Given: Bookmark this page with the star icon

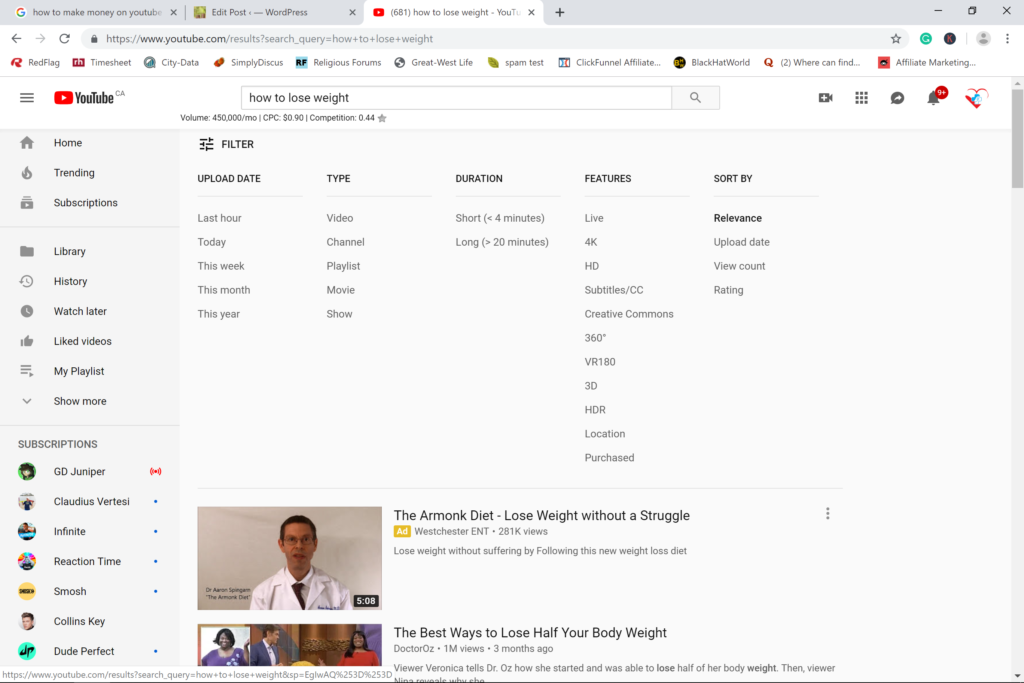Looking at the screenshot, I should [896, 39].
